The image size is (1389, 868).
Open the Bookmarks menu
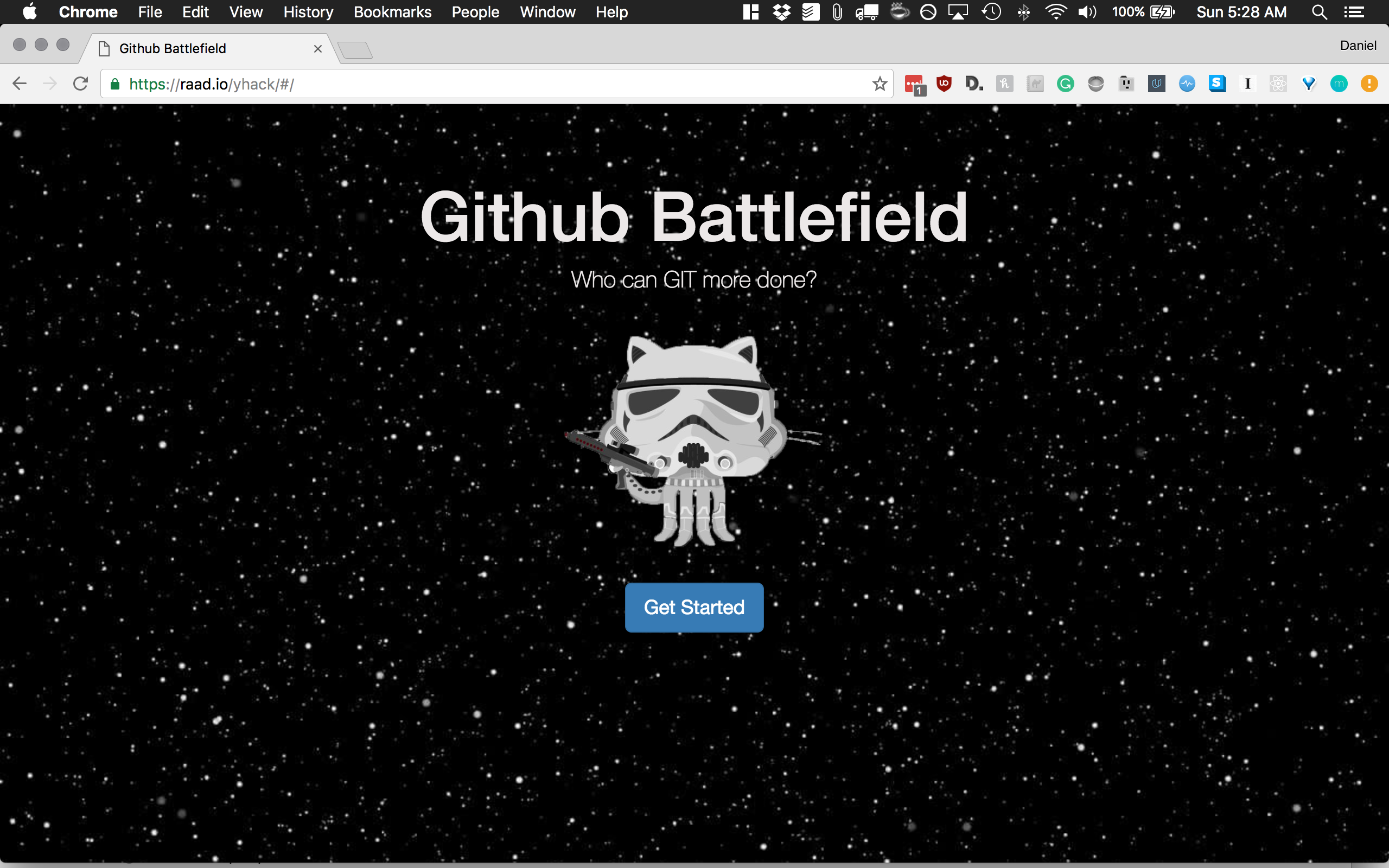tap(392, 12)
